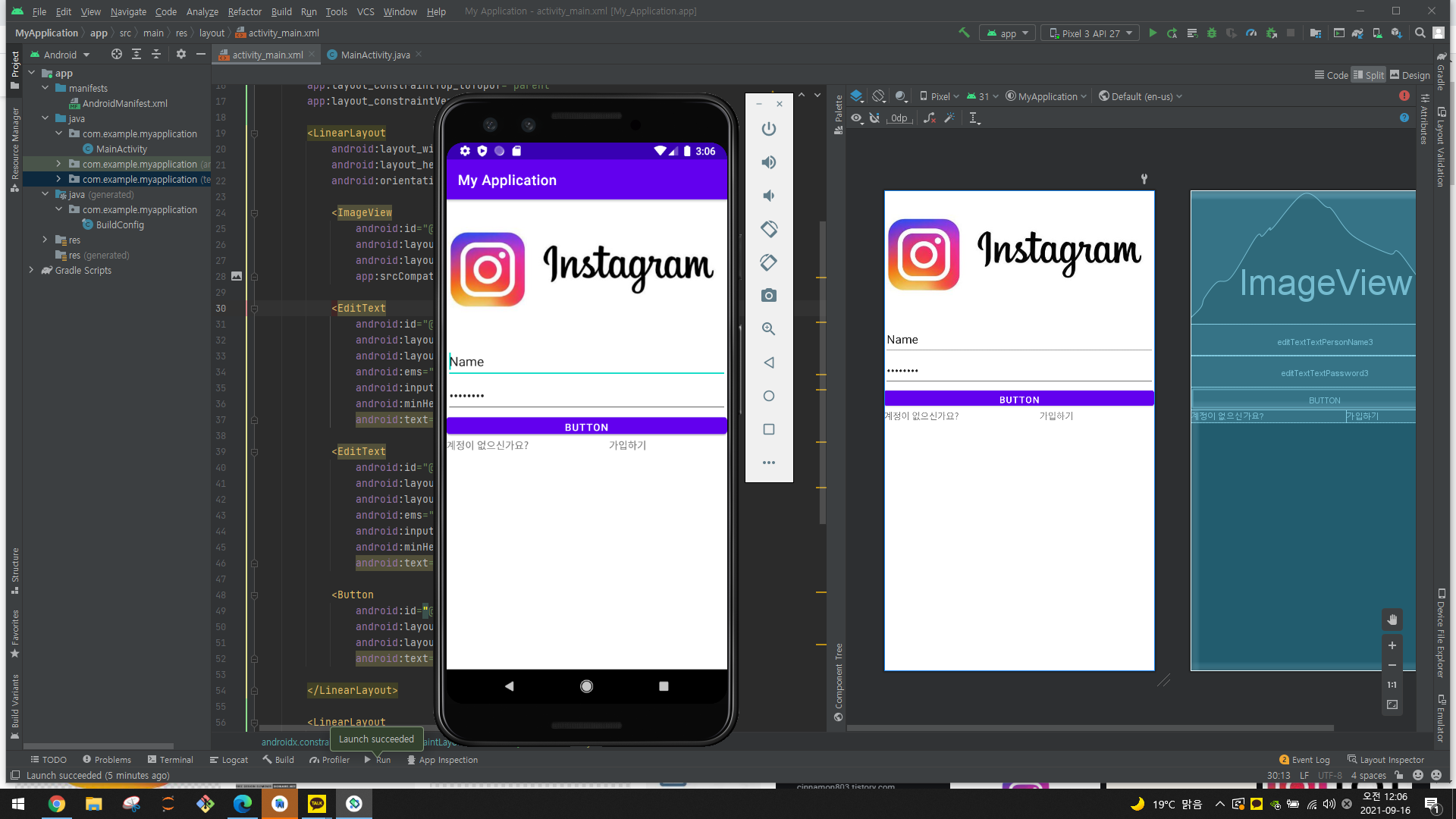Click the emulator zoom magnifier icon
The height and width of the screenshot is (819, 1456).
point(768,329)
